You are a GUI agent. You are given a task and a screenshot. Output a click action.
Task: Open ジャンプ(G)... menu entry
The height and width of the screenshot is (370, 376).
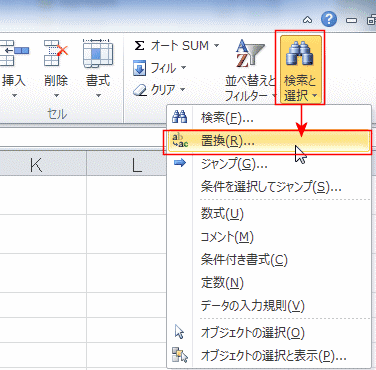click(269, 164)
